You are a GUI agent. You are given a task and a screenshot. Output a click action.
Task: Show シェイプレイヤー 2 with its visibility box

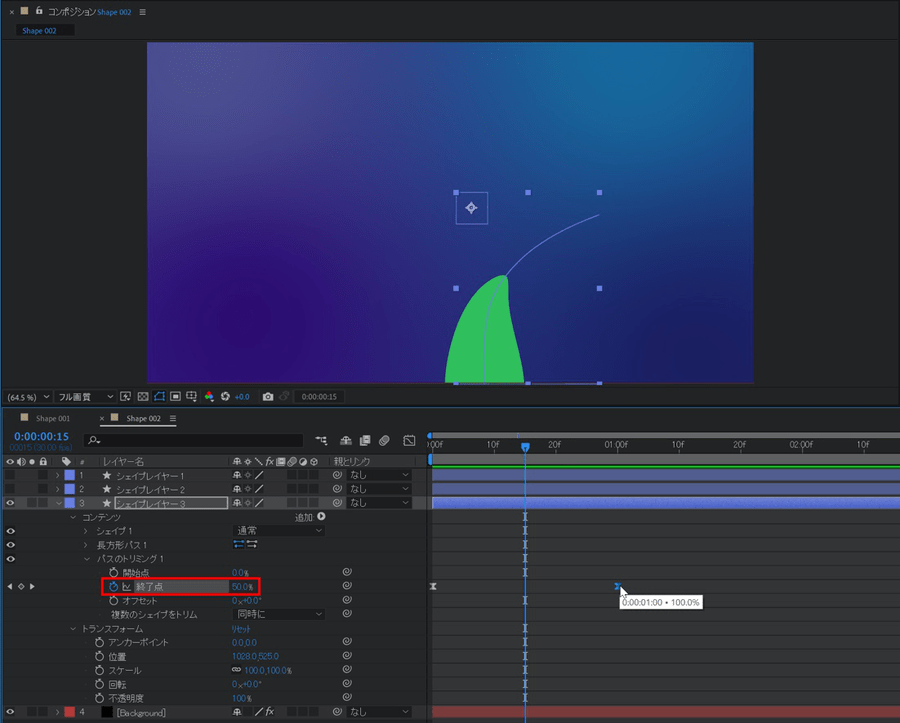10,489
